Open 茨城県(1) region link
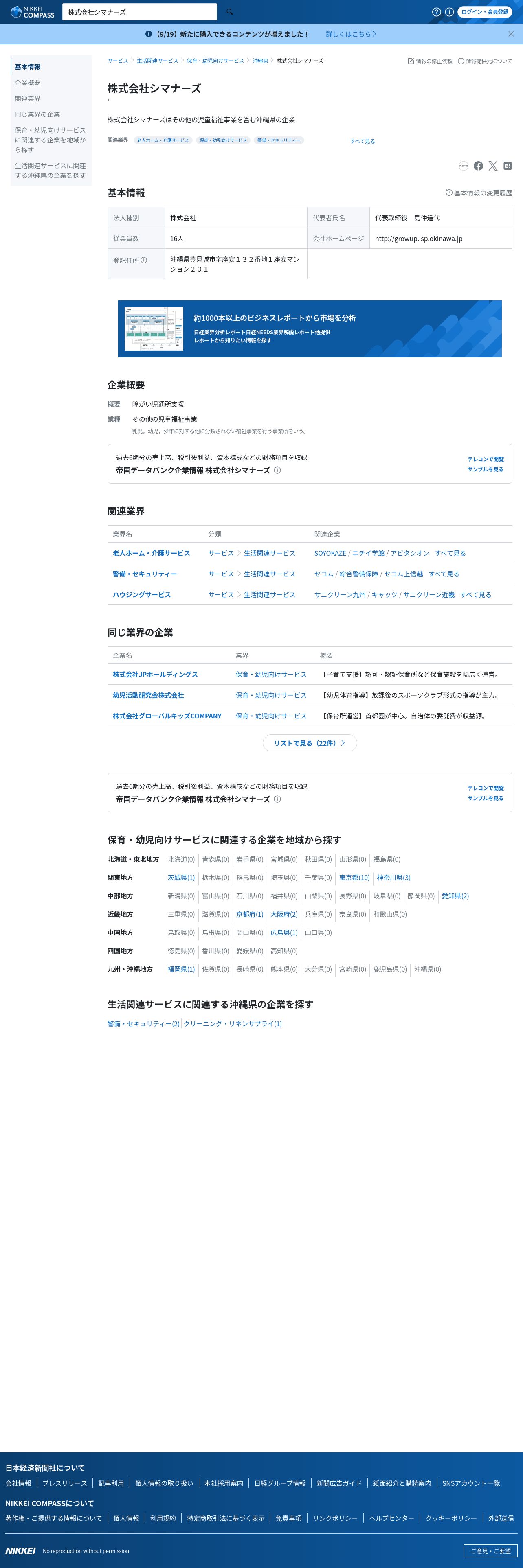 (181, 878)
